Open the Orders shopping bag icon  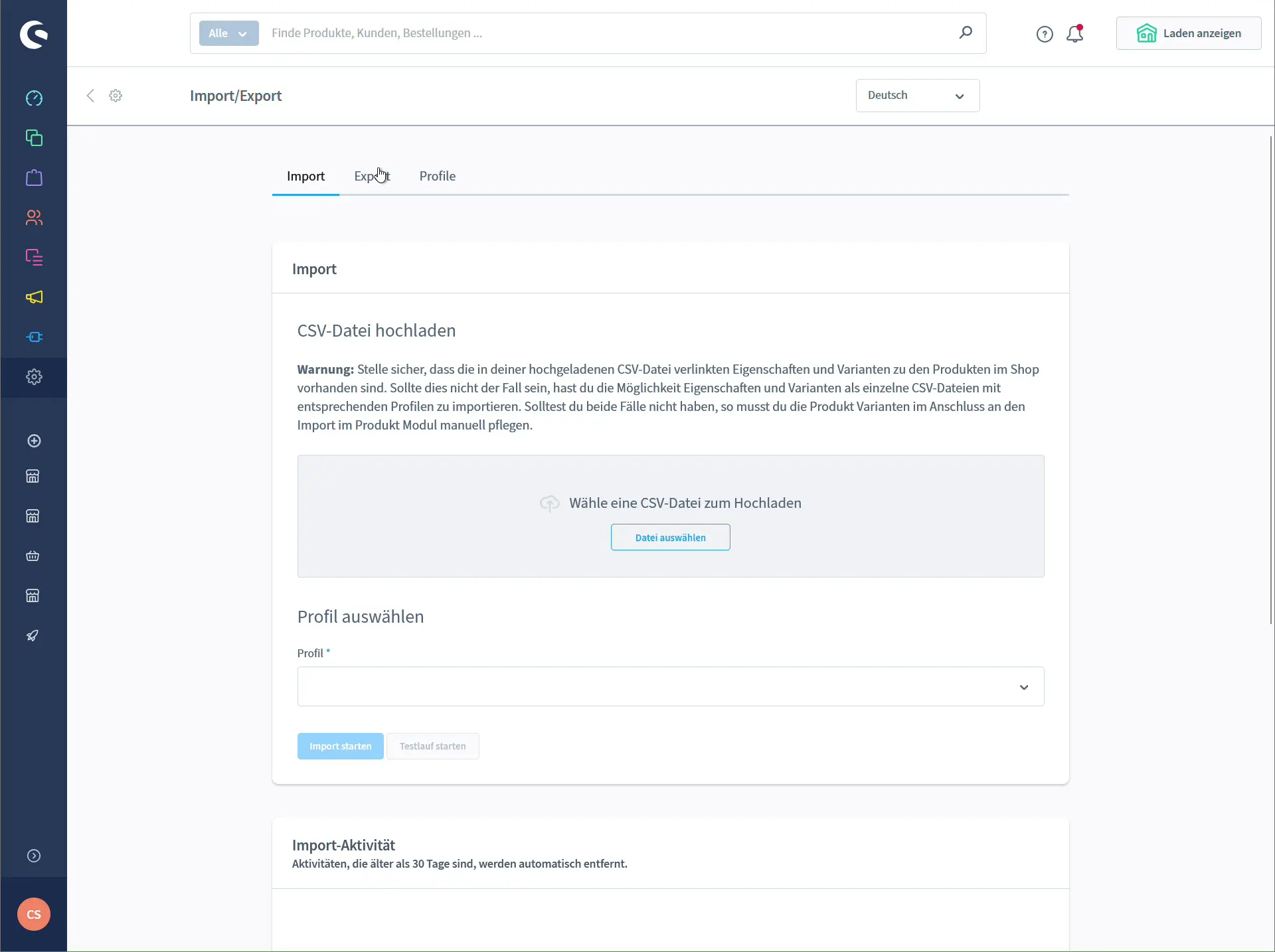(x=34, y=177)
